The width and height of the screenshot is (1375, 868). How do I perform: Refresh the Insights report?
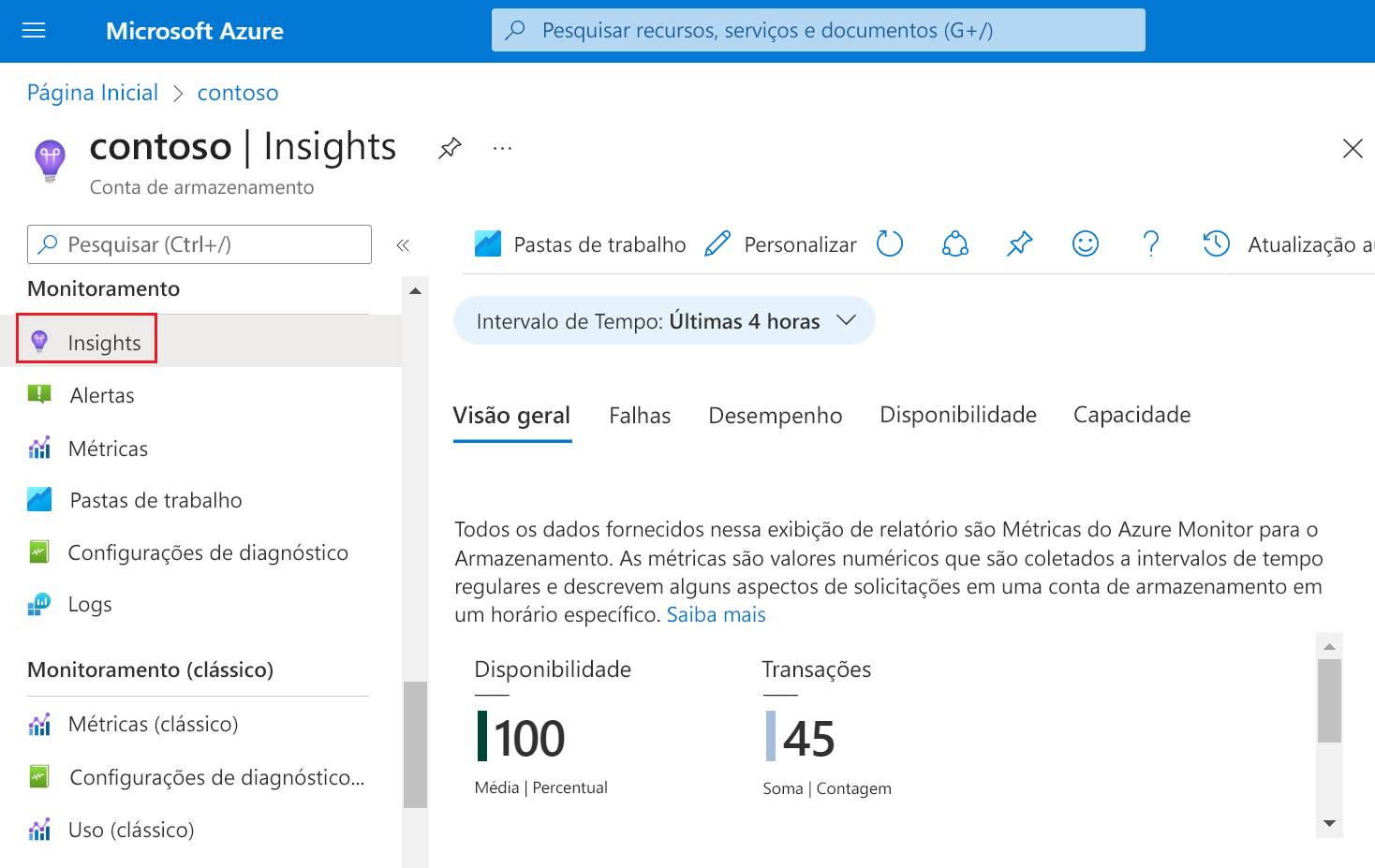pos(890,244)
